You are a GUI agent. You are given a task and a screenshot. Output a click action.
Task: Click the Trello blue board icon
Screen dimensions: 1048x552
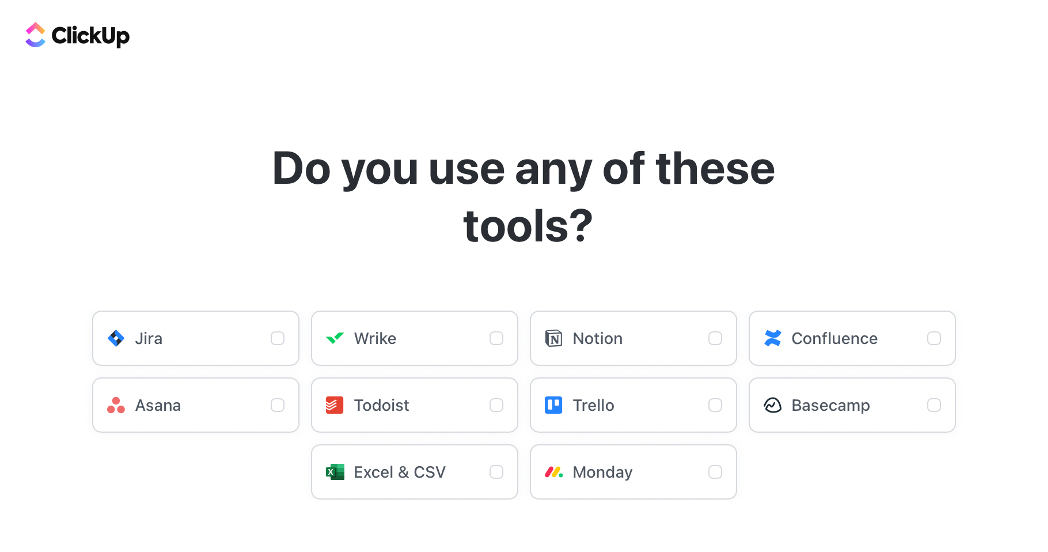click(553, 405)
